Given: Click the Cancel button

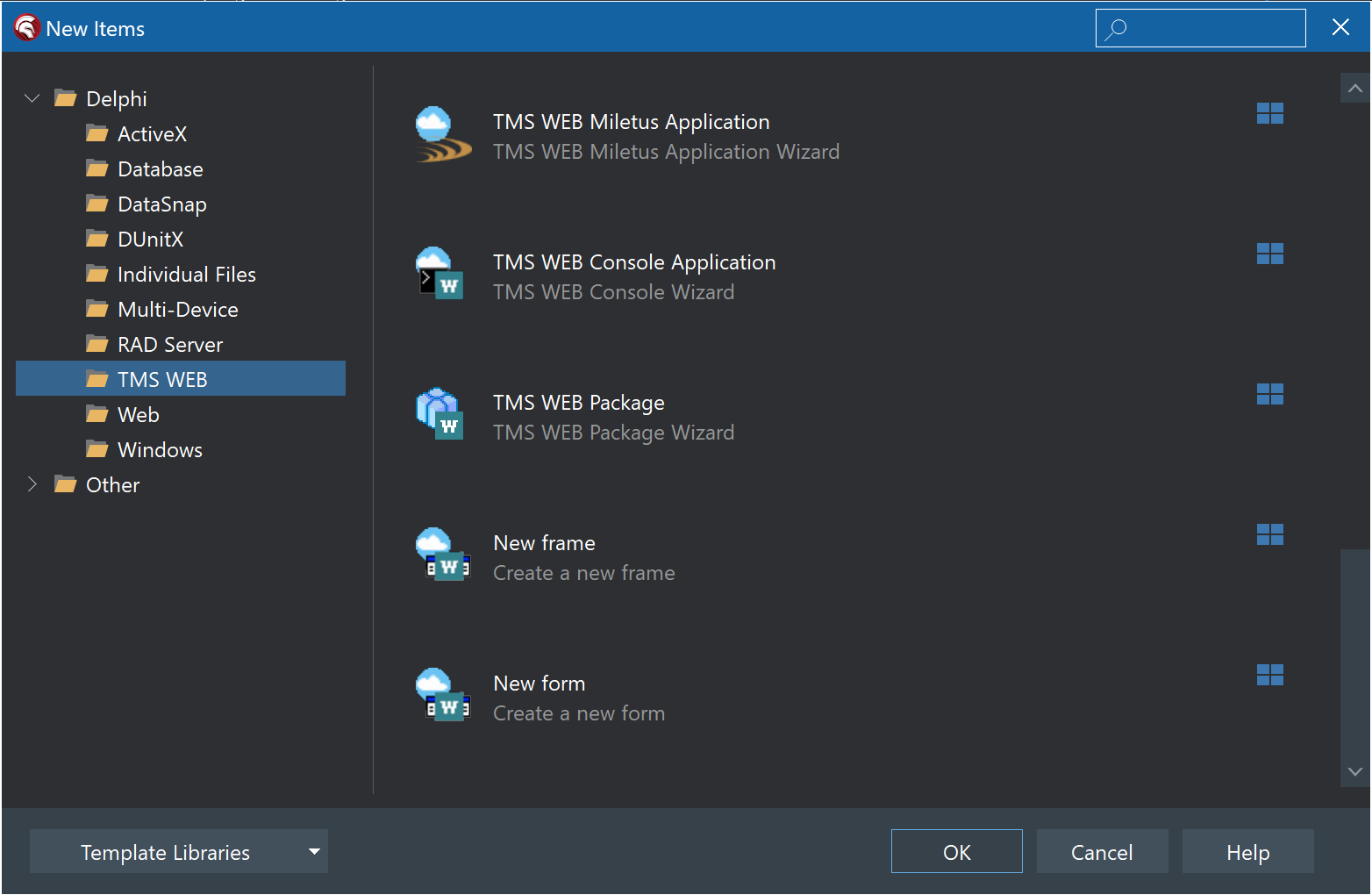Looking at the screenshot, I should pos(1103,851).
